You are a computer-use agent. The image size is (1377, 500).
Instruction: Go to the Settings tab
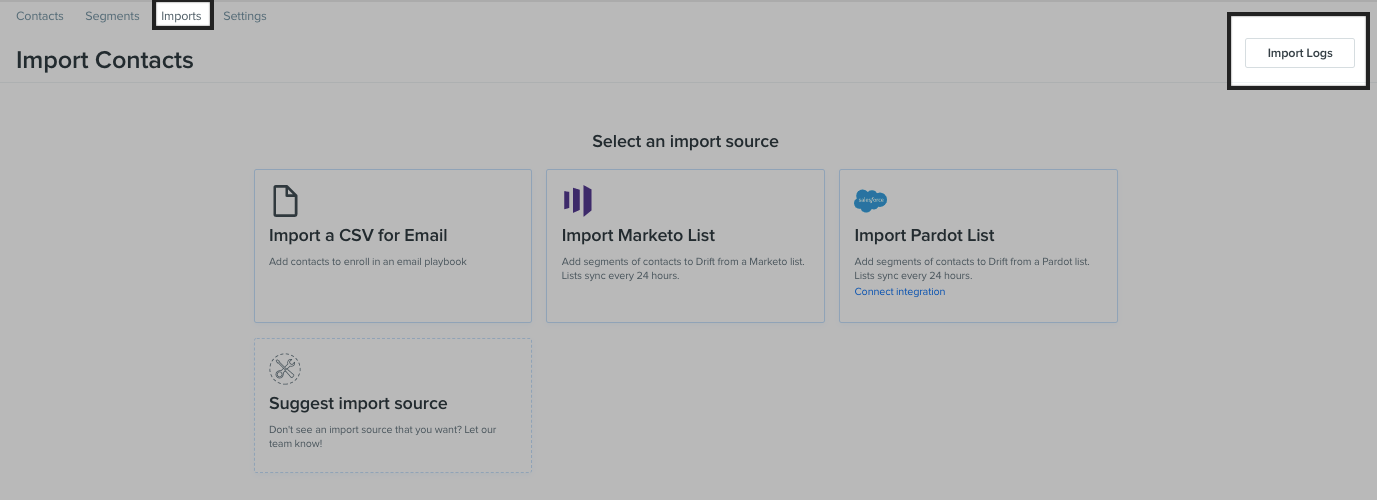[245, 16]
